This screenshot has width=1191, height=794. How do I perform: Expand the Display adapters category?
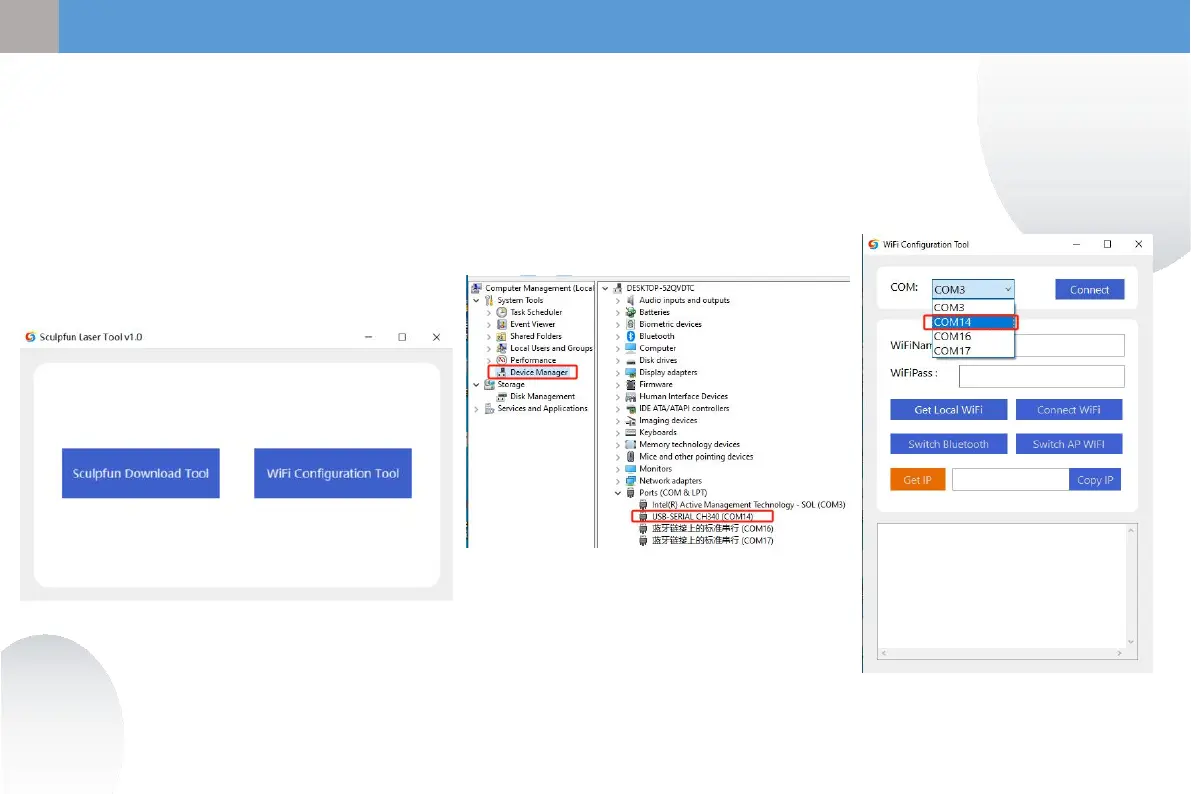[618, 372]
